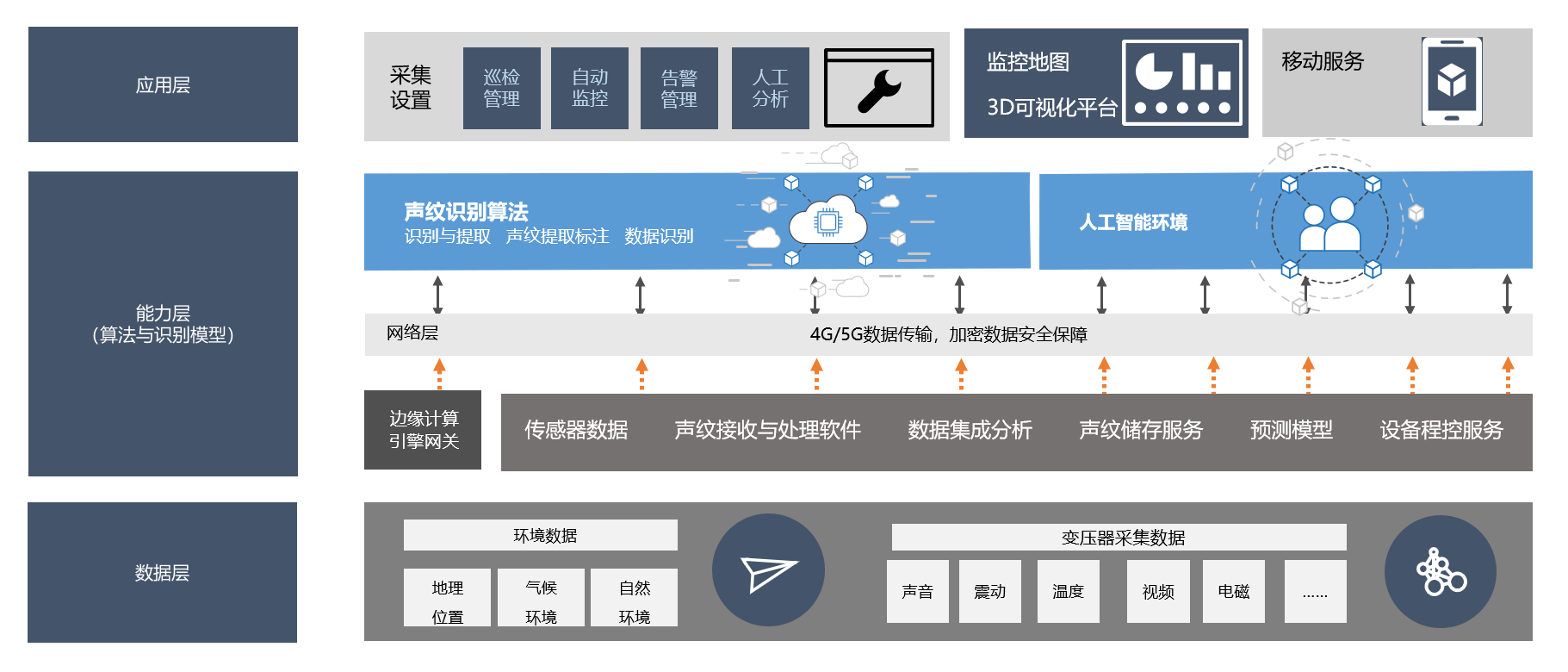This screenshot has width=1568, height=672.
Task: Click the connected nodes circle icon
Action: [1440, 572]
